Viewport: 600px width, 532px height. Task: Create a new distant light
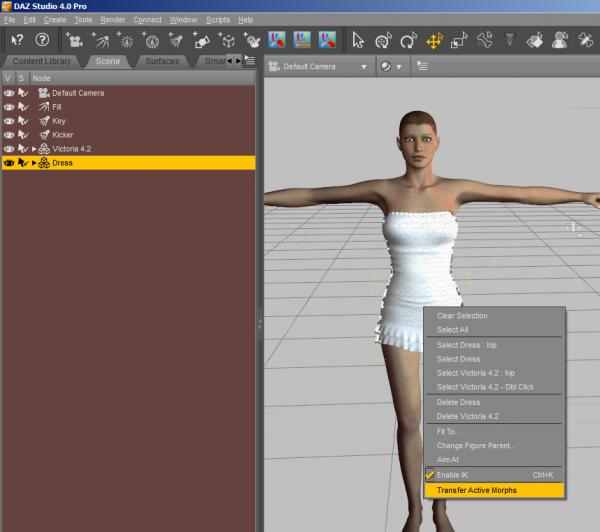click(x=100, y=40)
